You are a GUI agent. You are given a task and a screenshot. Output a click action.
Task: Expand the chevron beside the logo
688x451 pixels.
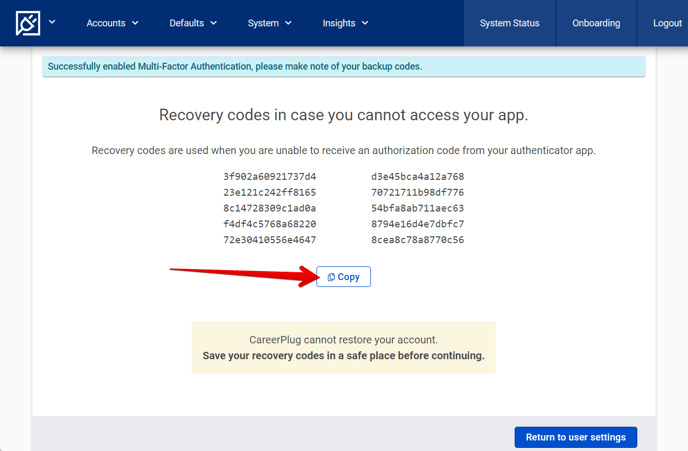[52, 22]
